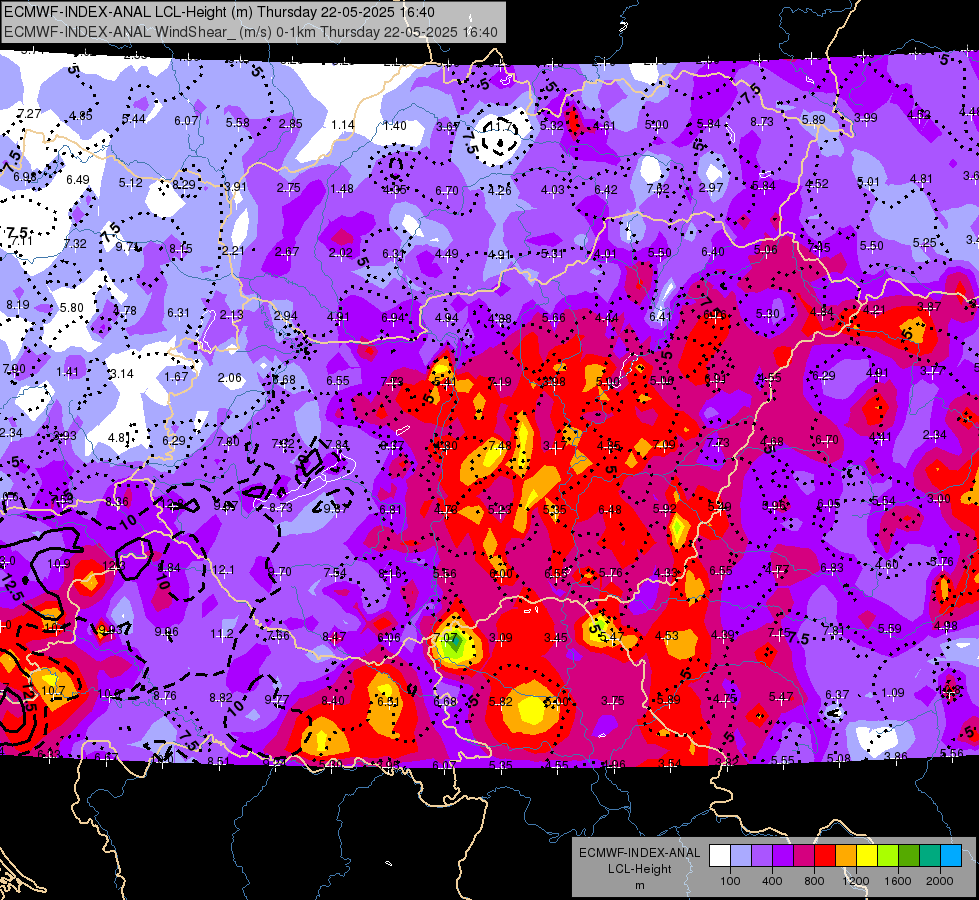Click the orange legend swatch
Image resolution: width=979 pixels, height=900 pixels.
click(846, 856)
